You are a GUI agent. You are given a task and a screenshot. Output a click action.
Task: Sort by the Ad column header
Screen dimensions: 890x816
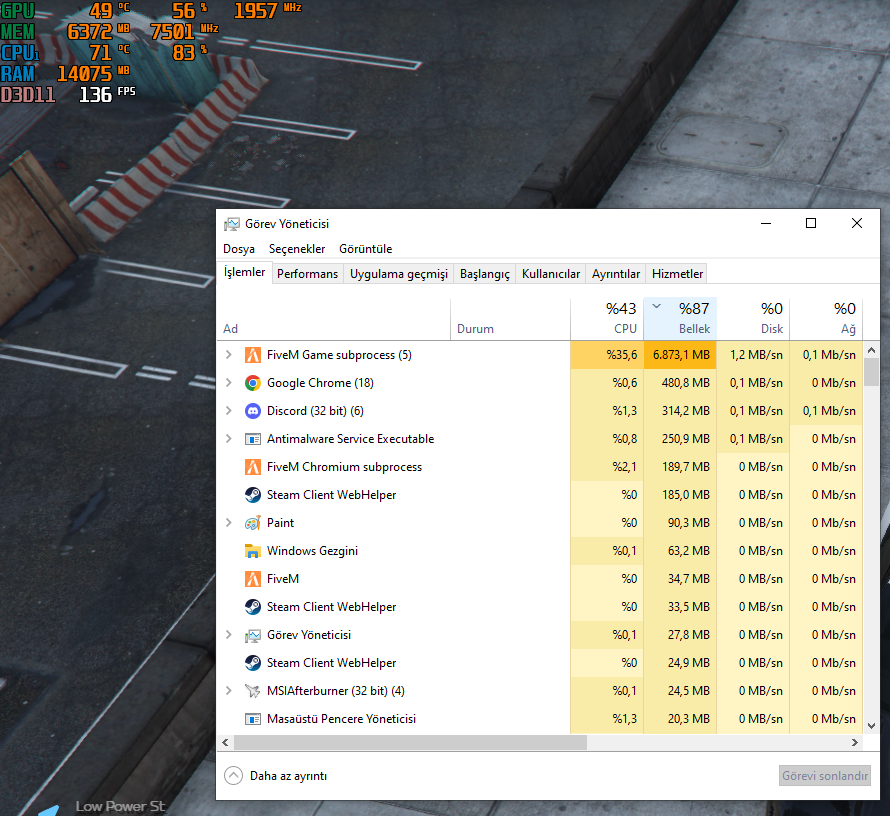point(334,319)
